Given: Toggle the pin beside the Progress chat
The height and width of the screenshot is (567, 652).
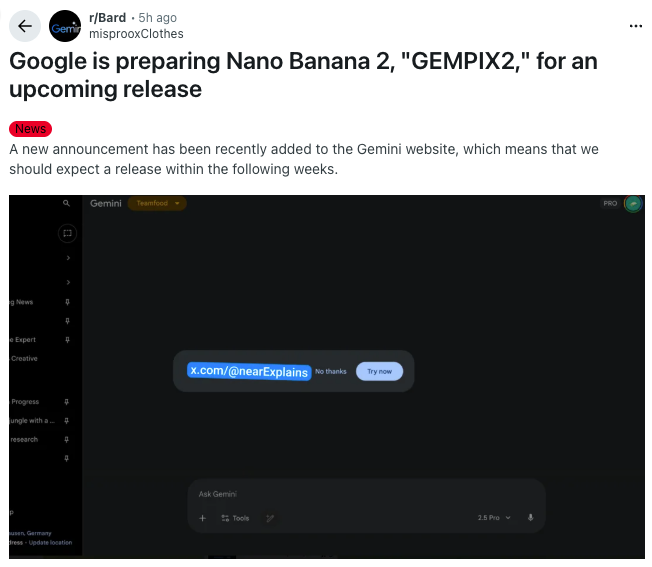Looking at the screenshot, I should pyautogui.click(x=67, y=402).
